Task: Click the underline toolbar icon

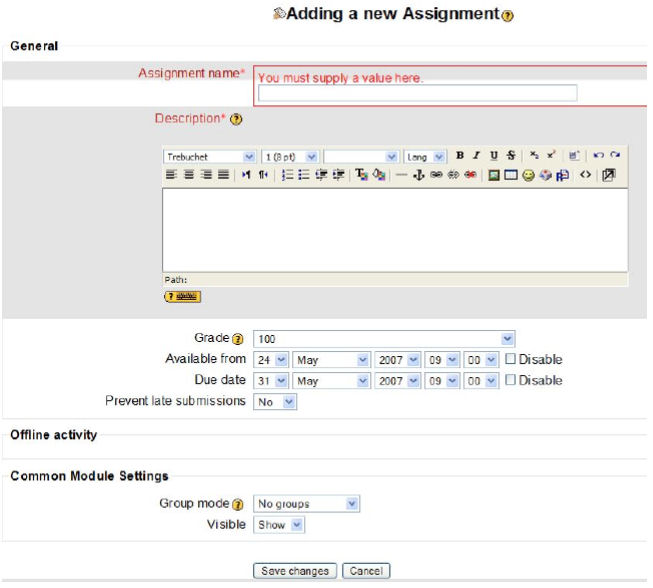Action: pos(494,156)
